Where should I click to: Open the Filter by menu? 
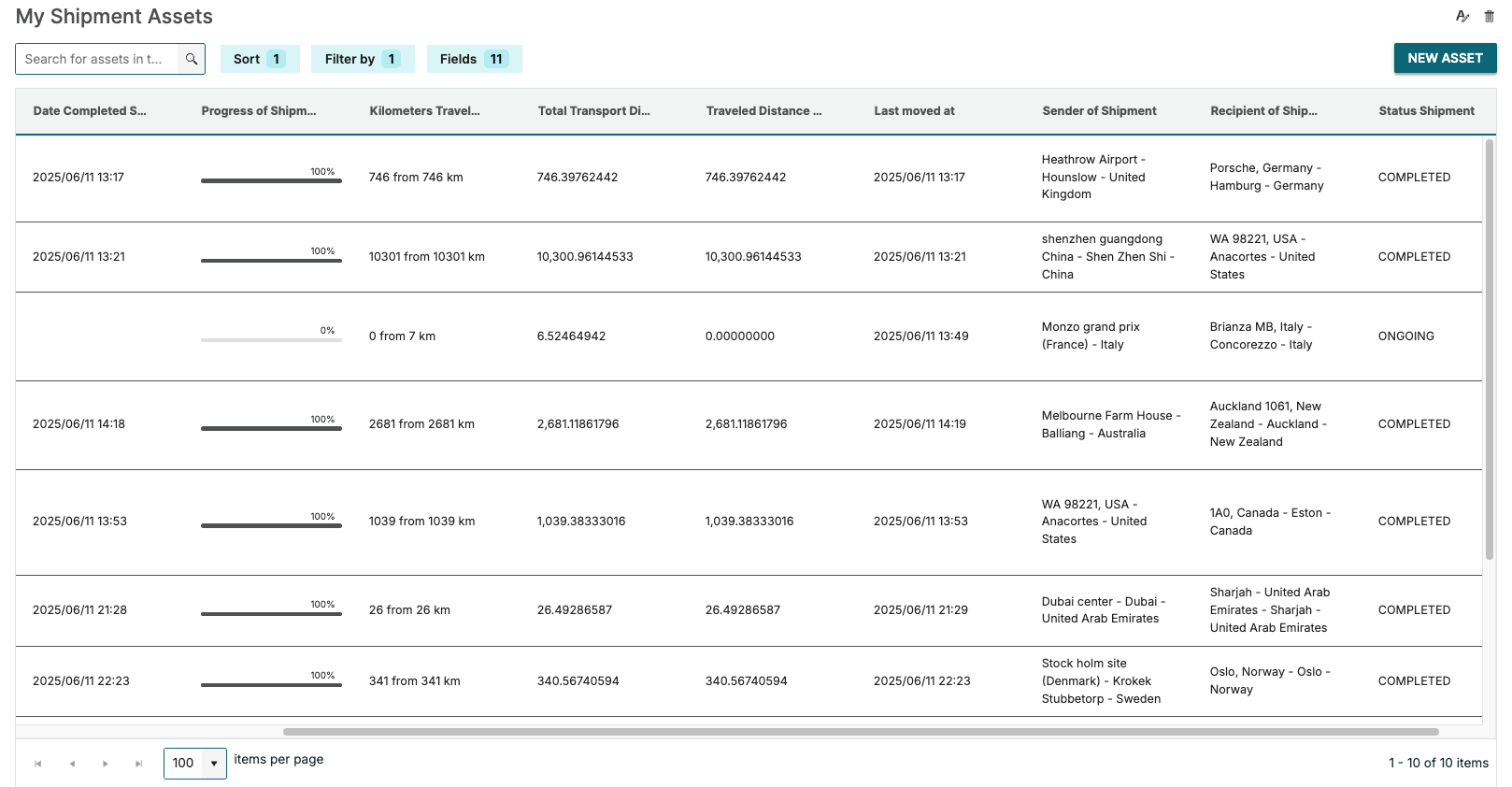click(362, 59)
